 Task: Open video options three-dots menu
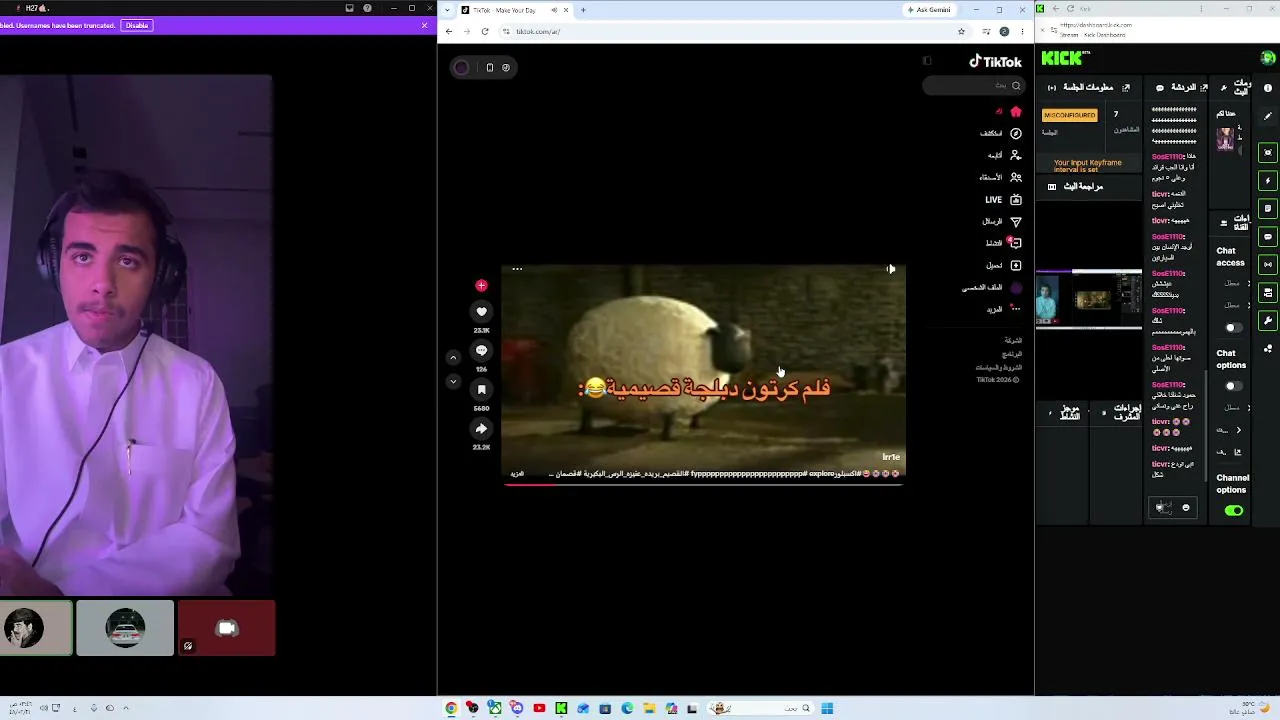coord(517,269)
